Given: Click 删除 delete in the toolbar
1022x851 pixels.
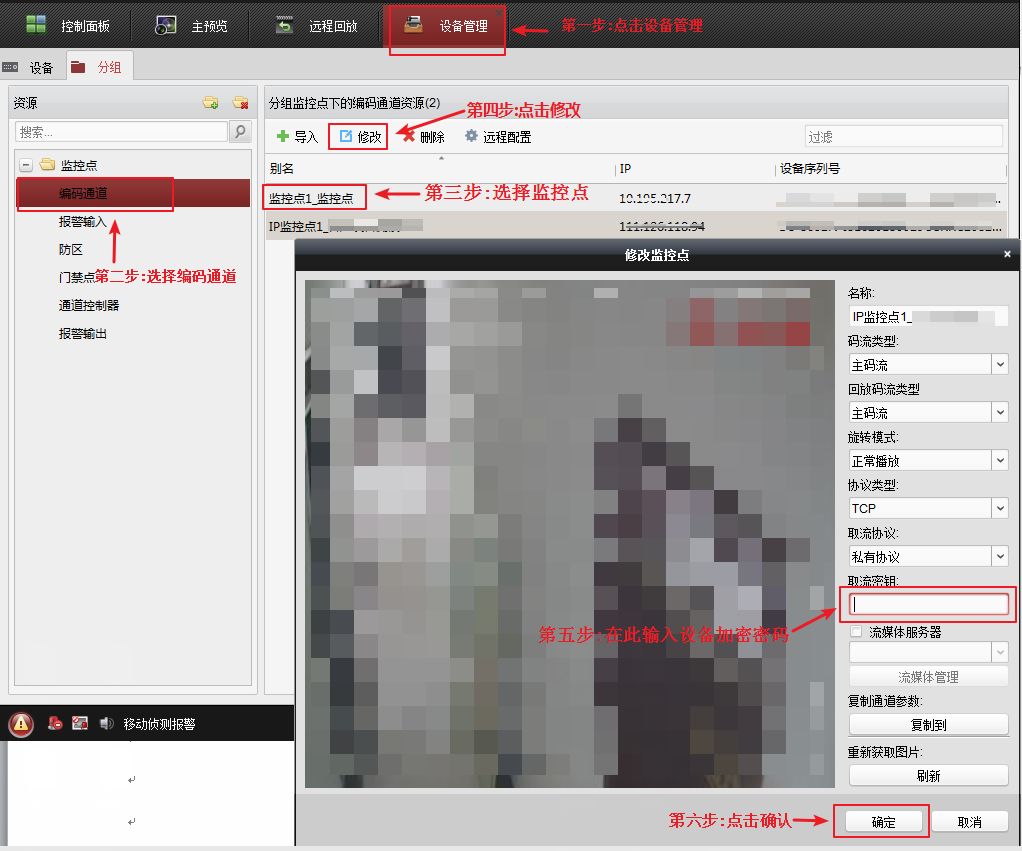Looking at the screenshot, I should (x=423, y=137).
